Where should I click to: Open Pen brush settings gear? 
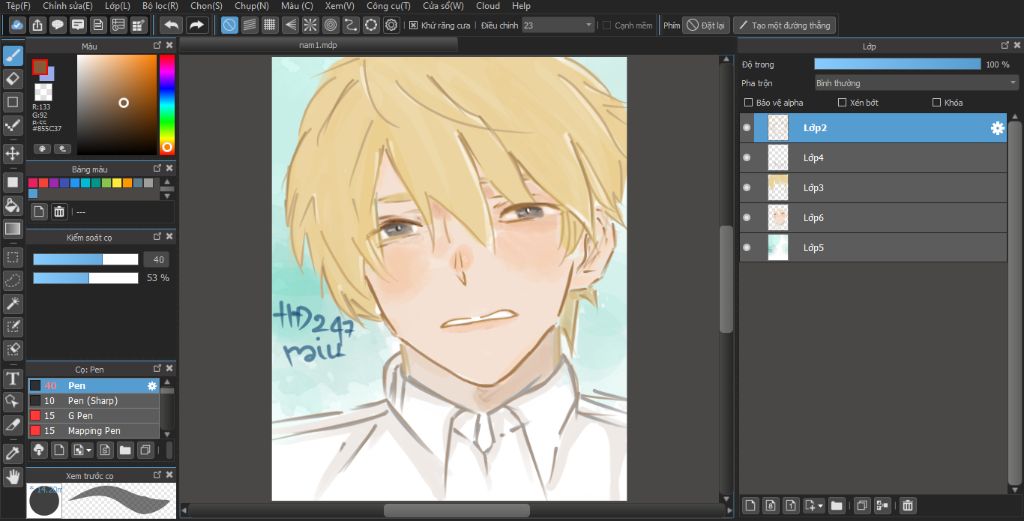pos(152,386)
